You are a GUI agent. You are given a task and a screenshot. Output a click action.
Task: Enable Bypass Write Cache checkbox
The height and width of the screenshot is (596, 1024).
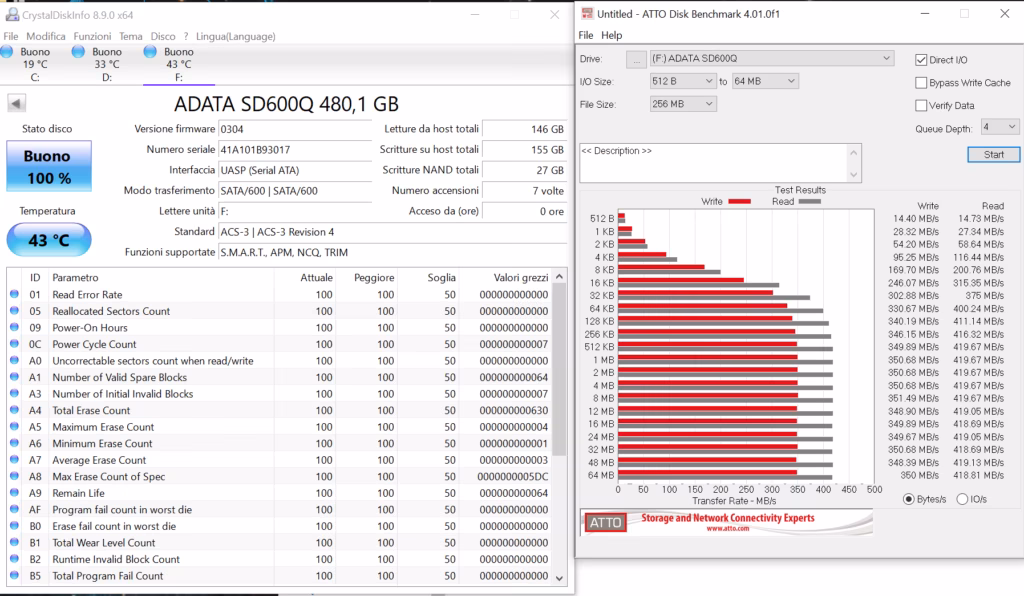(x=921, y=83)
